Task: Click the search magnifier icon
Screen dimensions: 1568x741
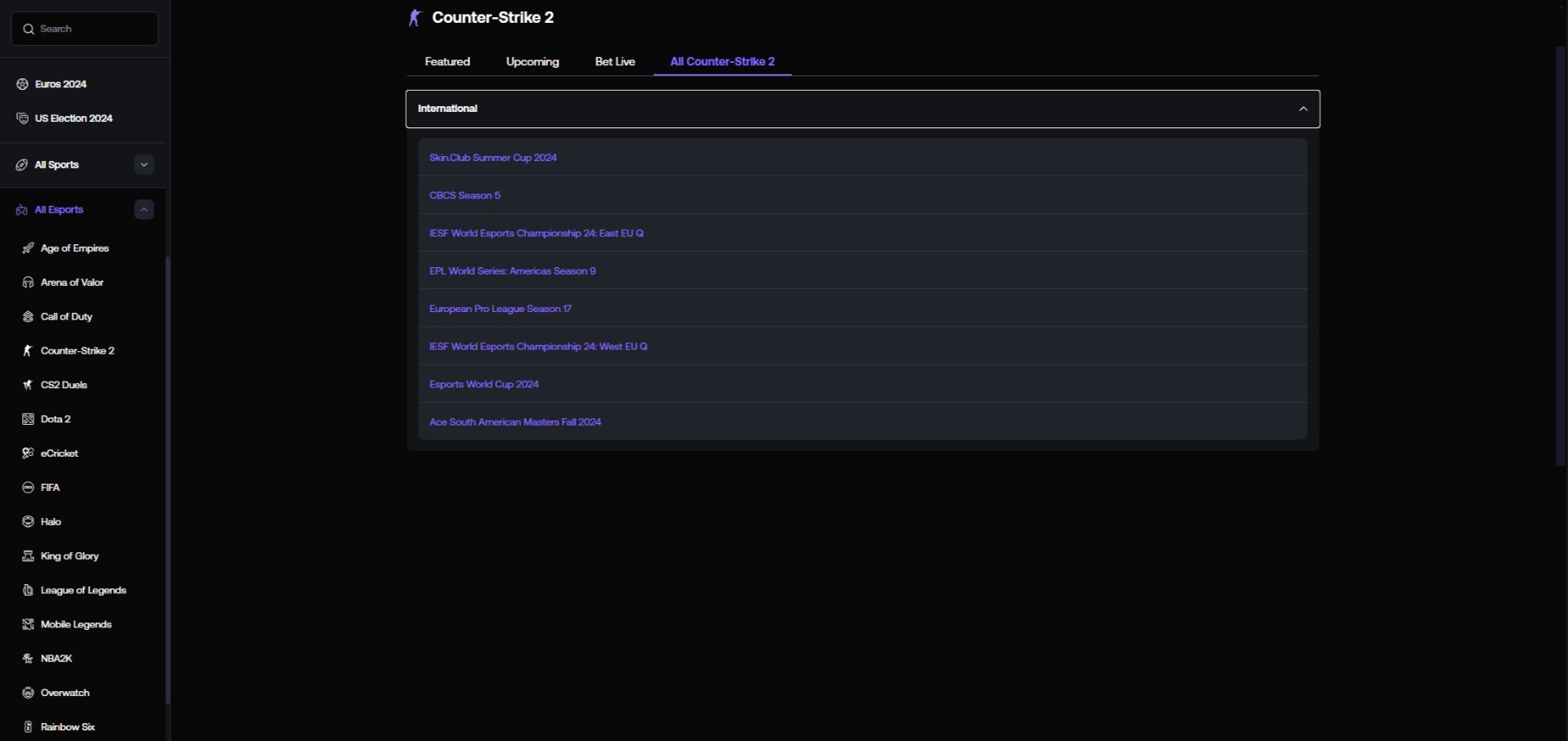Action: click(29, 29)
